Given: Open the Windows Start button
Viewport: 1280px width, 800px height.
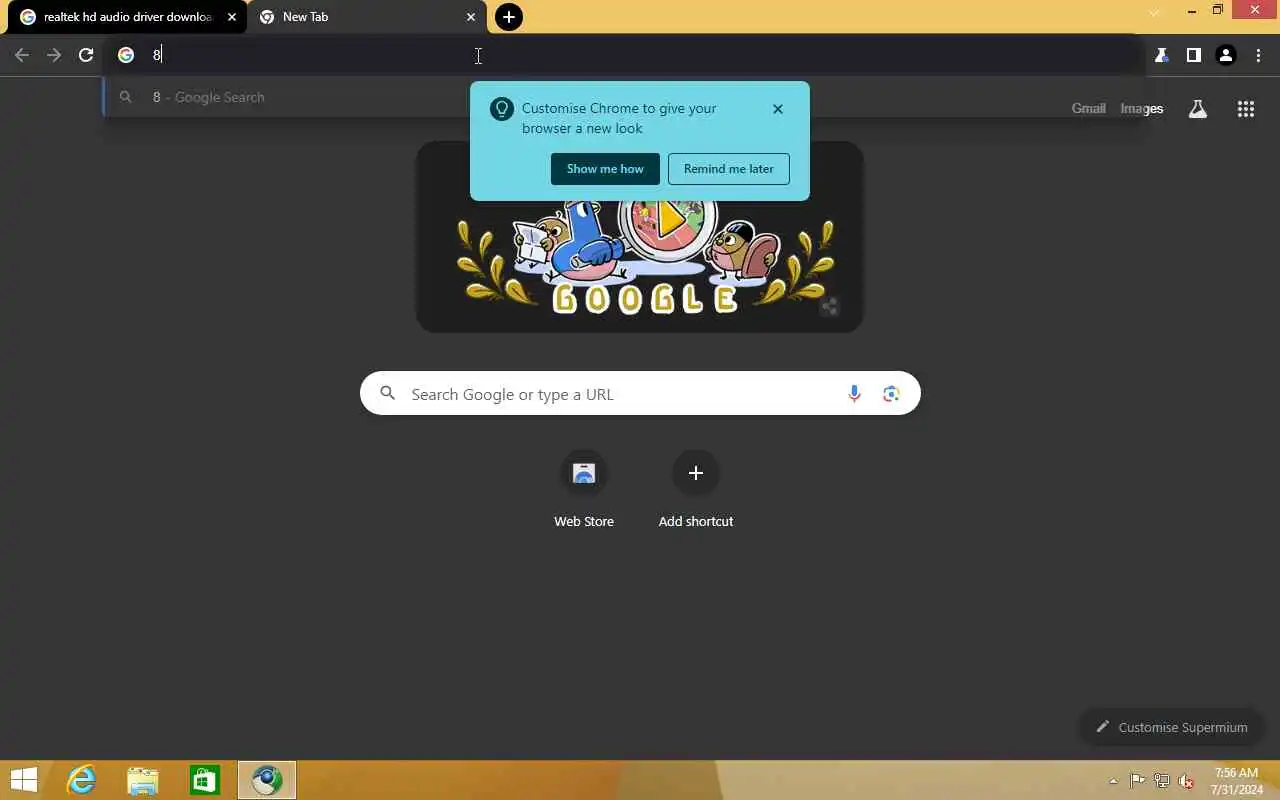Looking at the screenshot, I should pos(23,780).
